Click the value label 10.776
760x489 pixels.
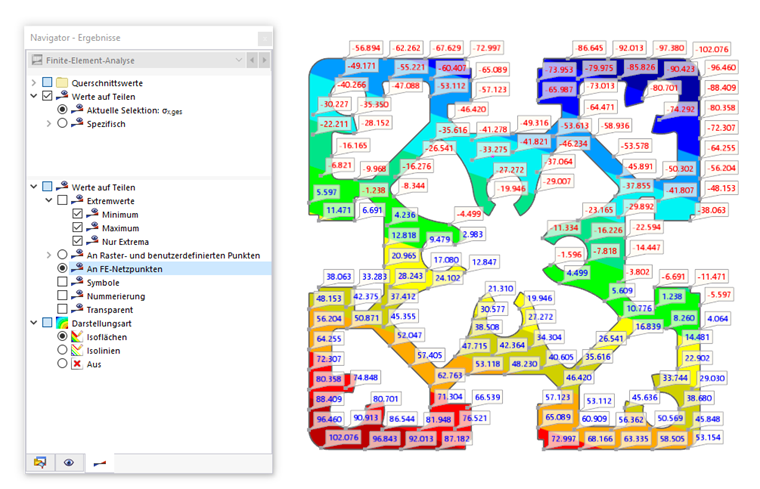(x=639, y=308)
